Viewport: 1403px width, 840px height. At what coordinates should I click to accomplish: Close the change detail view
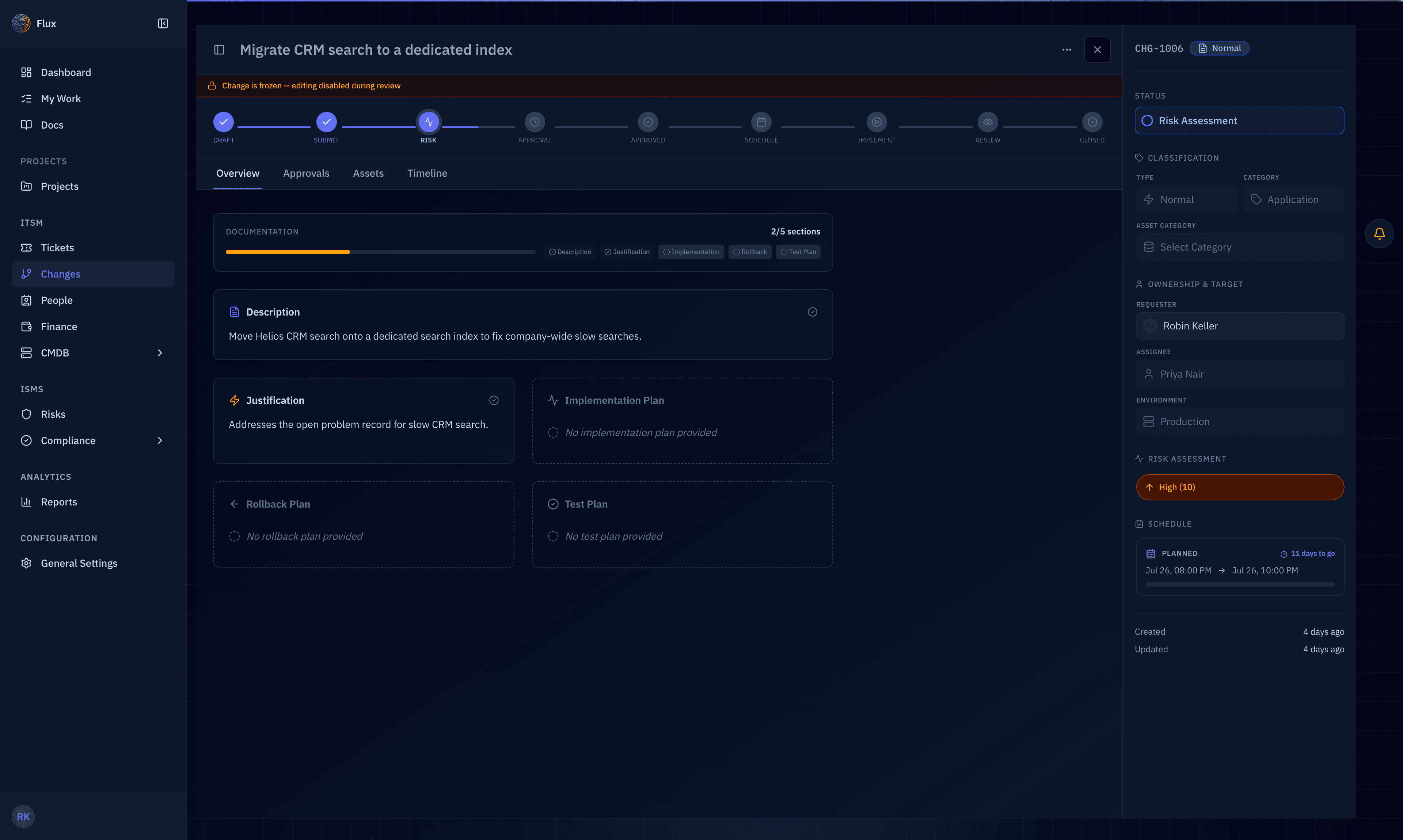(1097, 50)
